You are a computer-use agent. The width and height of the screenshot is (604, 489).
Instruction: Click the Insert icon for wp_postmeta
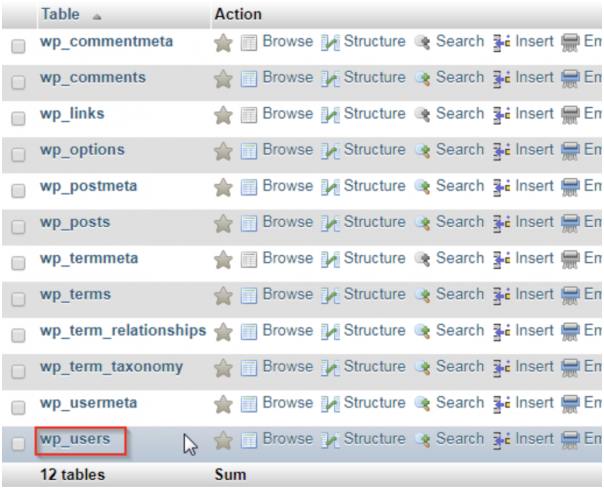502,187
